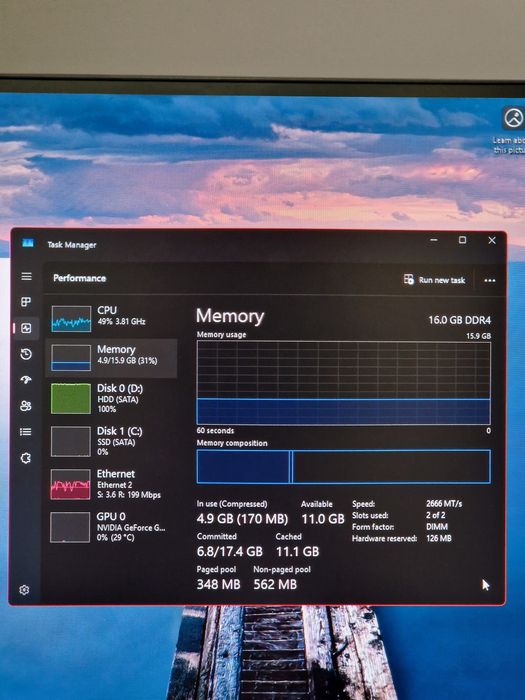This screenshot has height=700, width=525.
Task: Click the Performance page header
Action: (79, 278)
